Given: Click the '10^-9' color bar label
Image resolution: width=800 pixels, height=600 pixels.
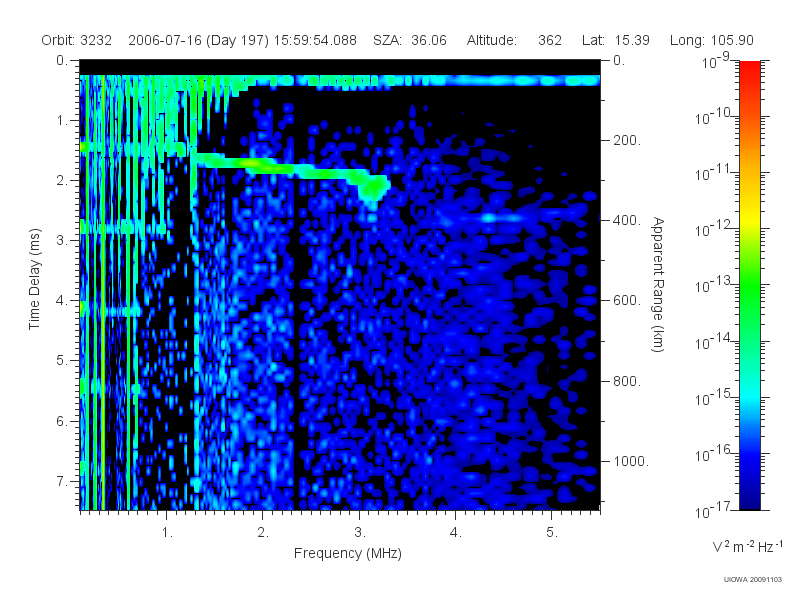Looking at the screenshot, I should tap(716, 61).
